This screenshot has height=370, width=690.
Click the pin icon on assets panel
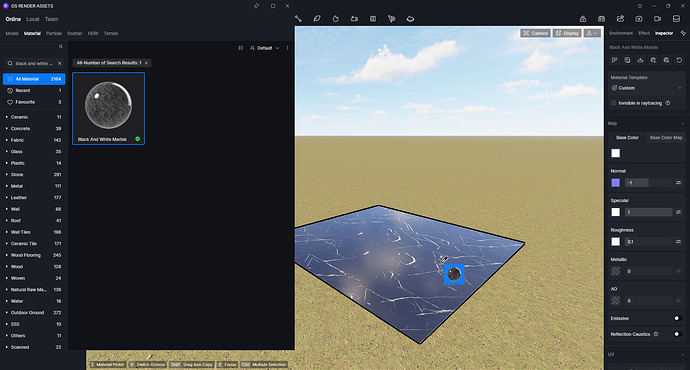[257, 6]
